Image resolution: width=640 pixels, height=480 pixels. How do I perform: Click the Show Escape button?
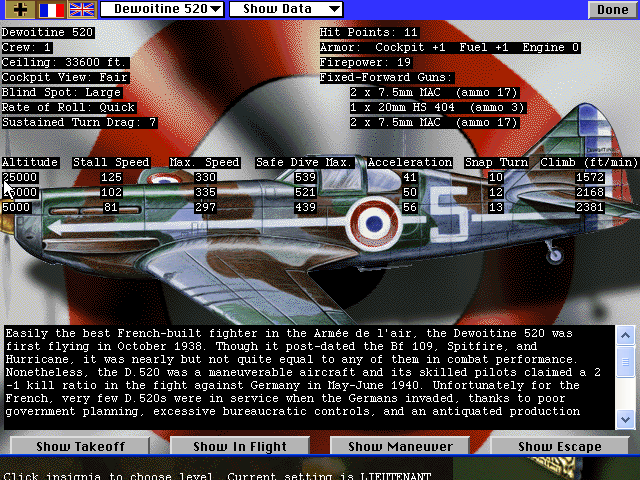[x=560, y=446]
